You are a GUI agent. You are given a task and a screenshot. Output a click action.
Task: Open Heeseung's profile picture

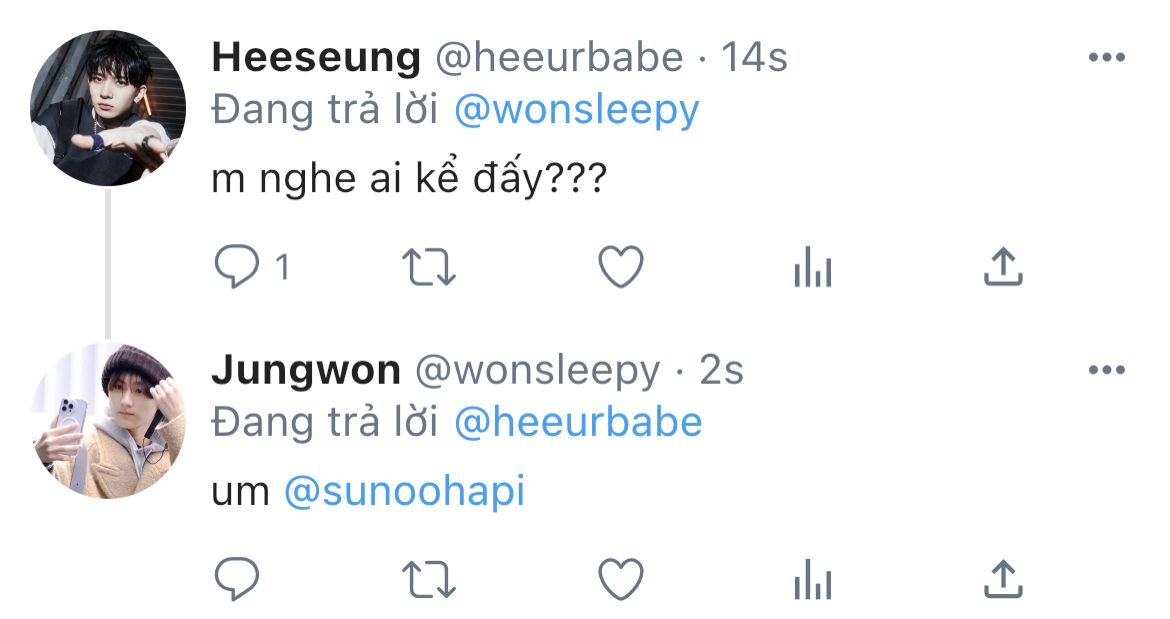(x=107, y=108)
